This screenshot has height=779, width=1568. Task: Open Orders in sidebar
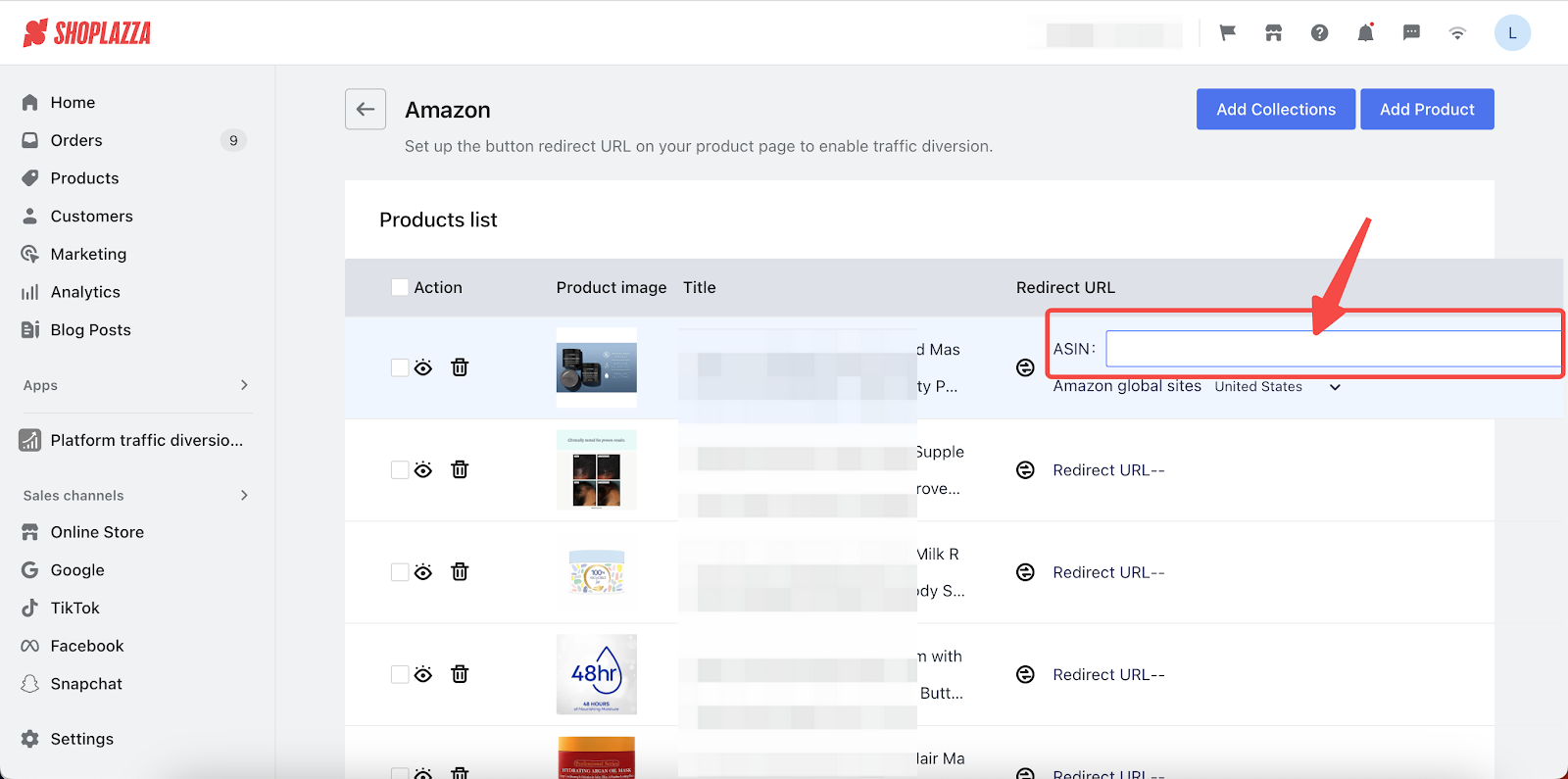pyautogui.click(x=76, y=140)
